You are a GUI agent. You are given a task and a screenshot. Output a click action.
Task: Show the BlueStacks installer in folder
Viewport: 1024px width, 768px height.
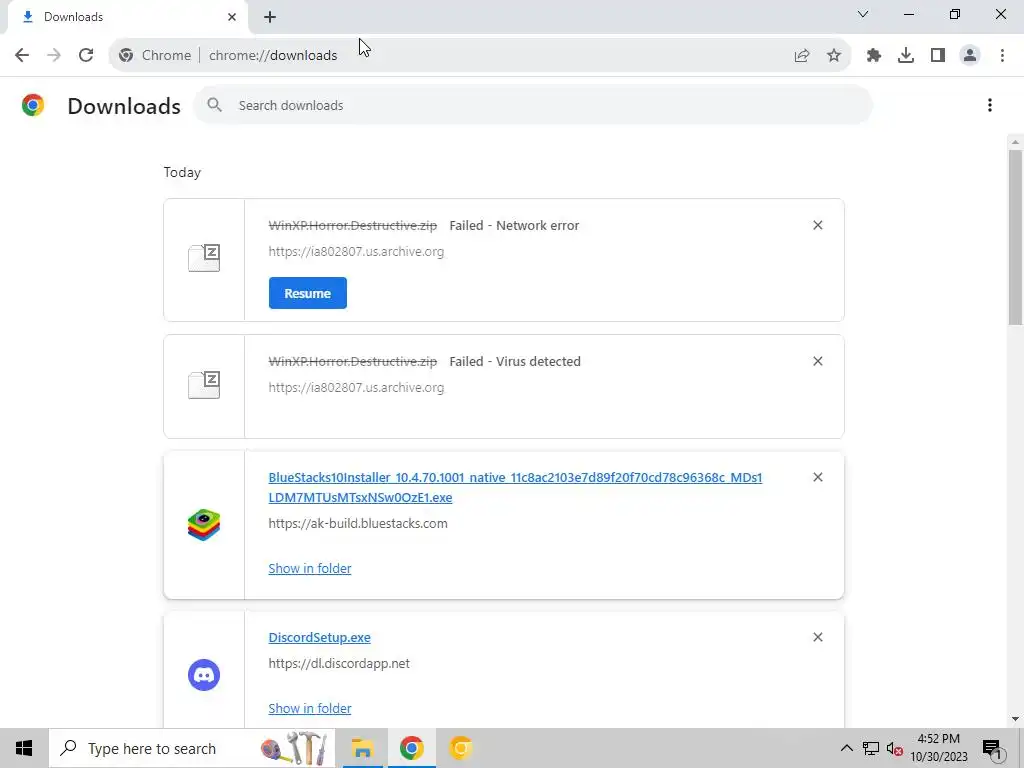click(x=310, y=568)
